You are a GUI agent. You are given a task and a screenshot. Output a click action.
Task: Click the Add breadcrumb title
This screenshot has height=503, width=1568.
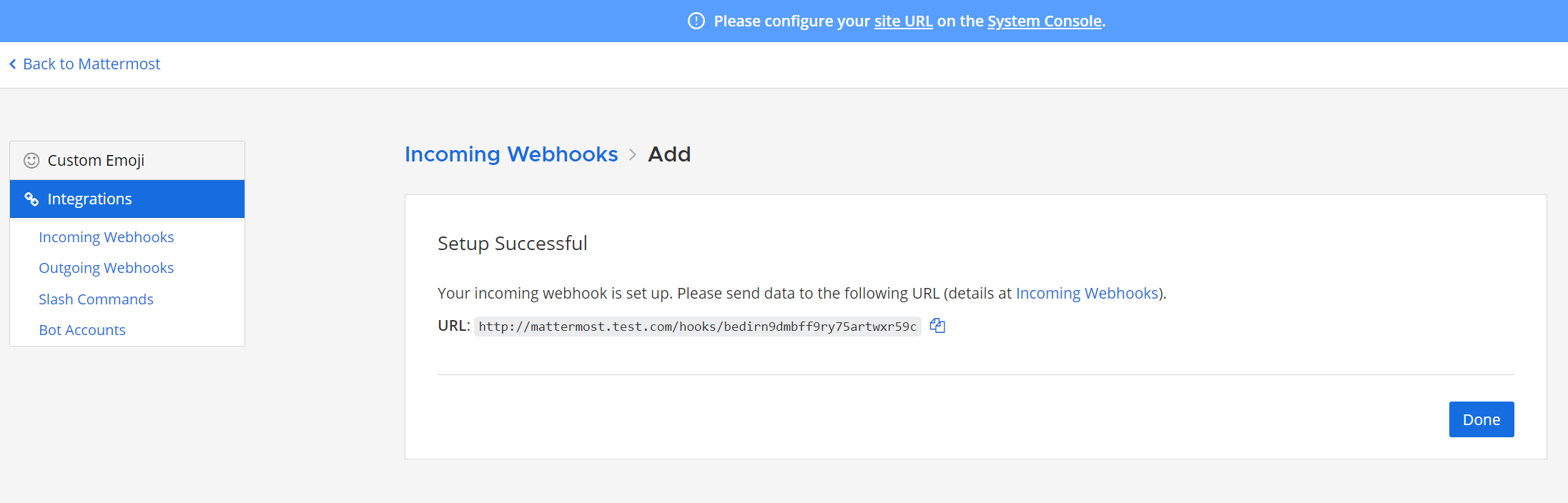click(x=669, y=154)
